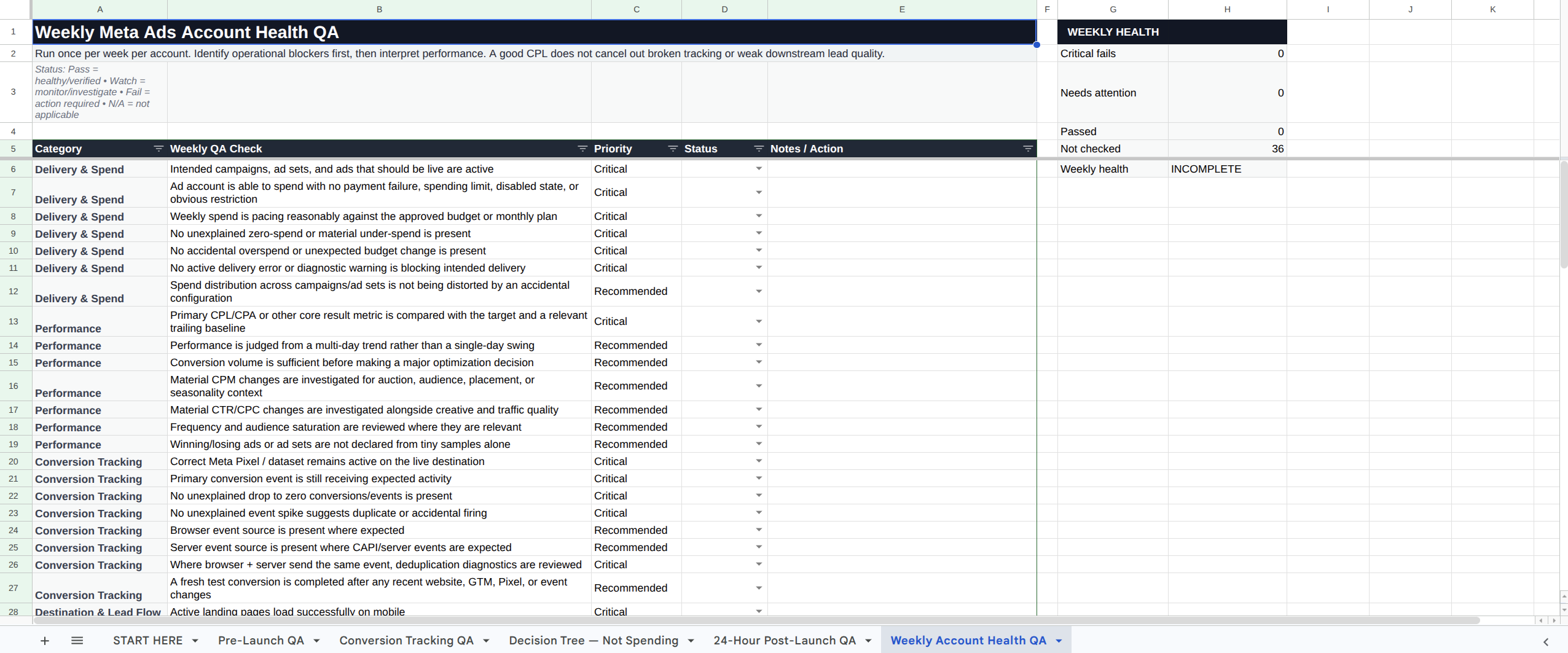Open Status dropdown for 'Primary CPL/CPA' row
This screenshot has height=653, width=1568.
tap(759, 322)
